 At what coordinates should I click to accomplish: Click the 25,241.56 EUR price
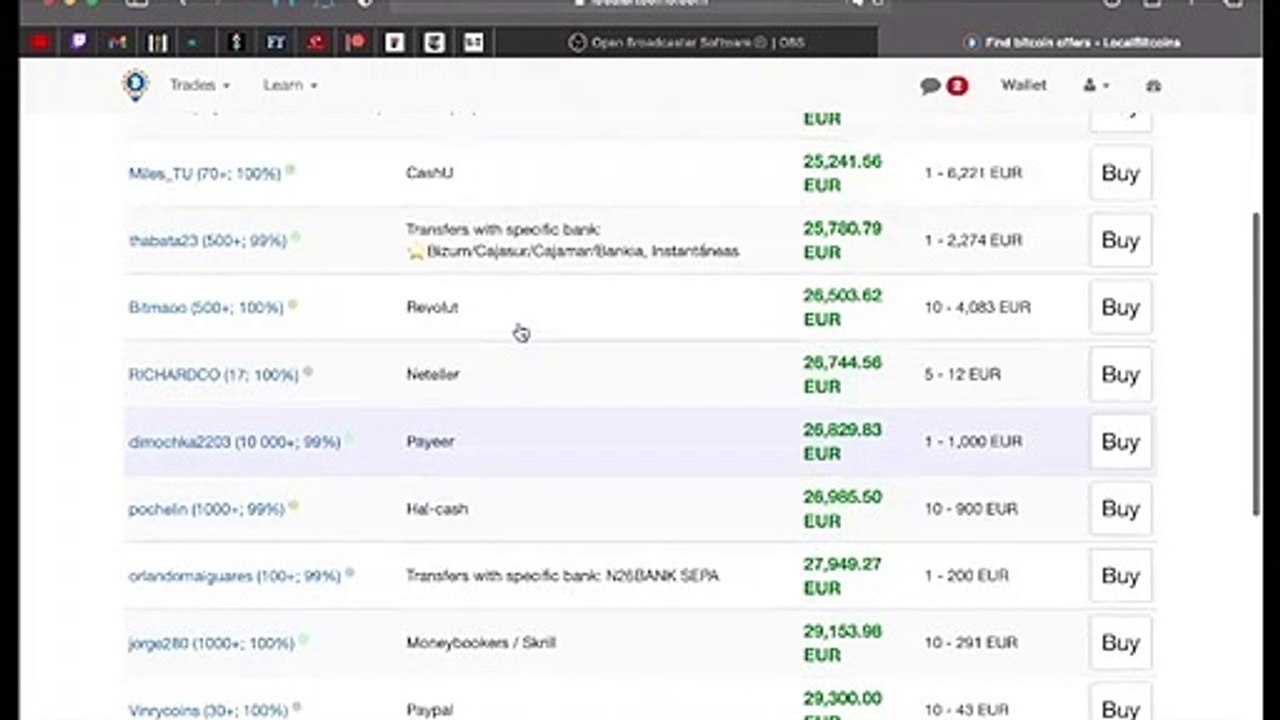pos(842,173)
